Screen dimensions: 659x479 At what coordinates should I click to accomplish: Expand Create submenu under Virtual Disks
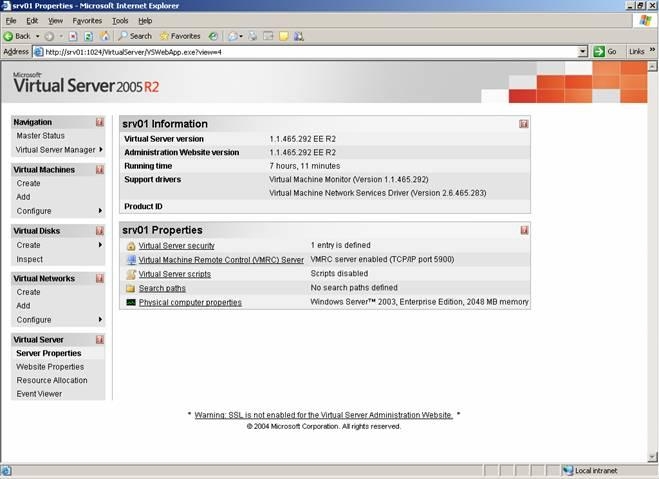pos(100,245)
